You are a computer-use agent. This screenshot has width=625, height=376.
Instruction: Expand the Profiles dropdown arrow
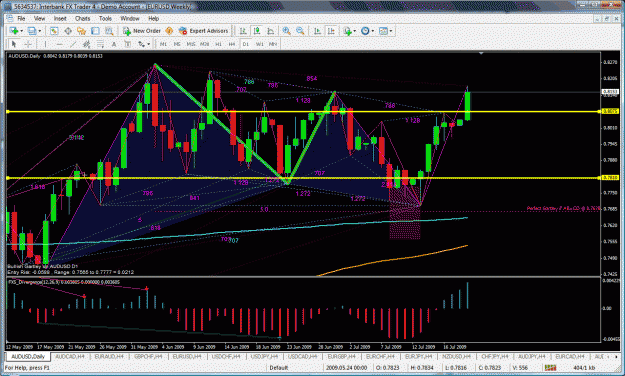pos(39,31)
